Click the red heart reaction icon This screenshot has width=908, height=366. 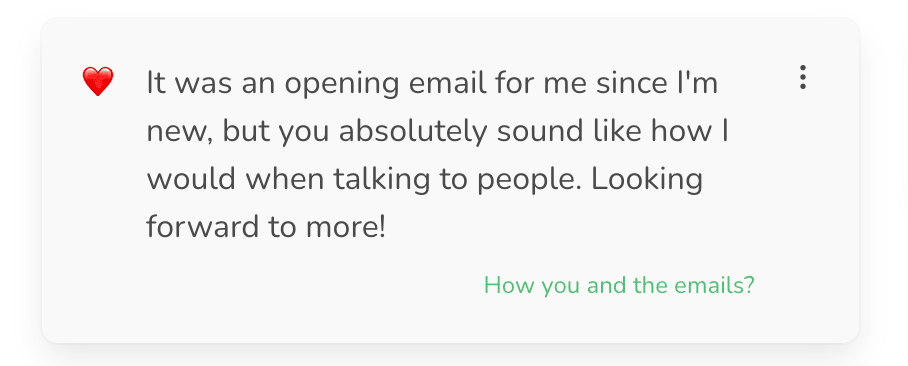point(98,82)
